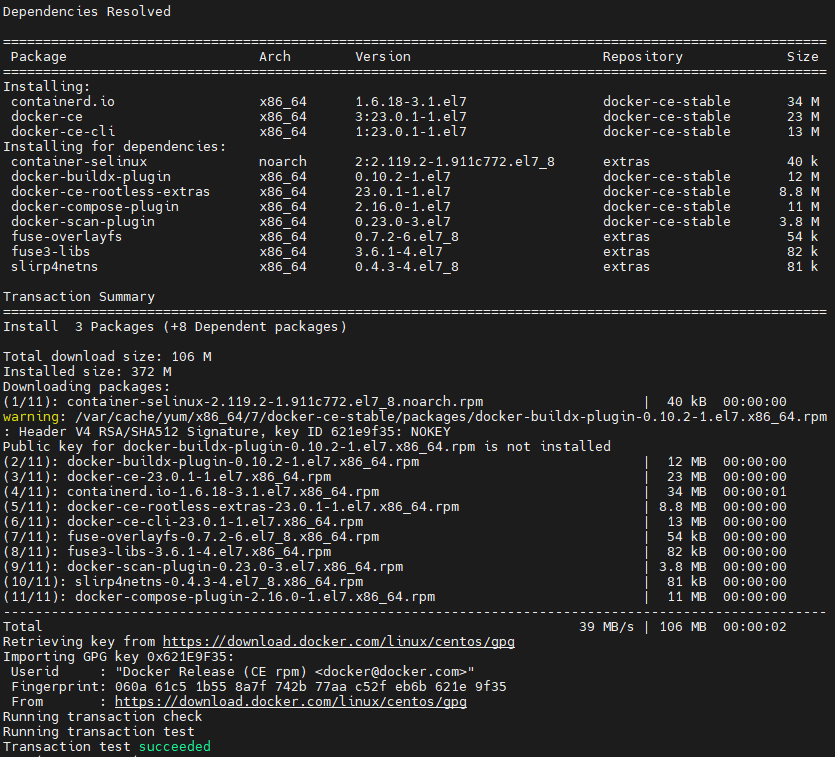
Task: Click download line (10/11) slirp4netns rpm
Action: point(395,582)
